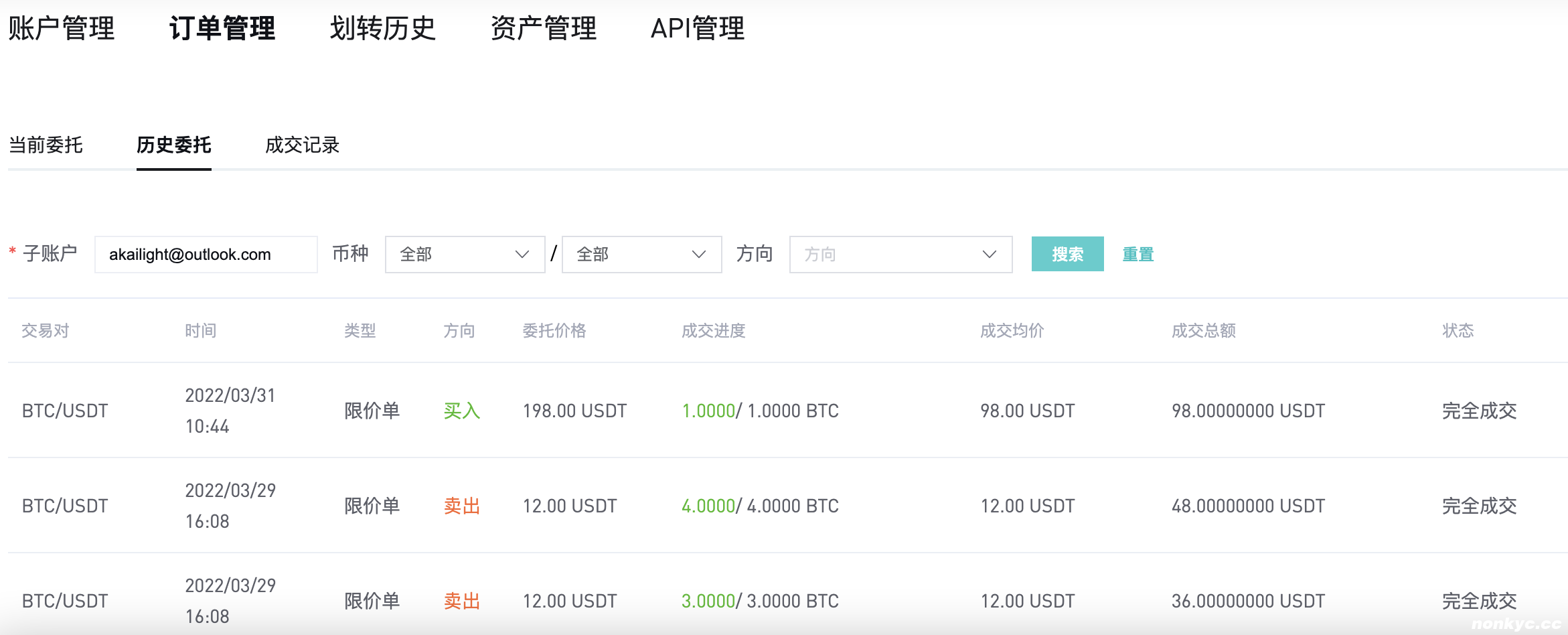The image size is (1568, 635).
Task: Expand the first 币种 全部 dropdown
Action: [x=465, y=255]
